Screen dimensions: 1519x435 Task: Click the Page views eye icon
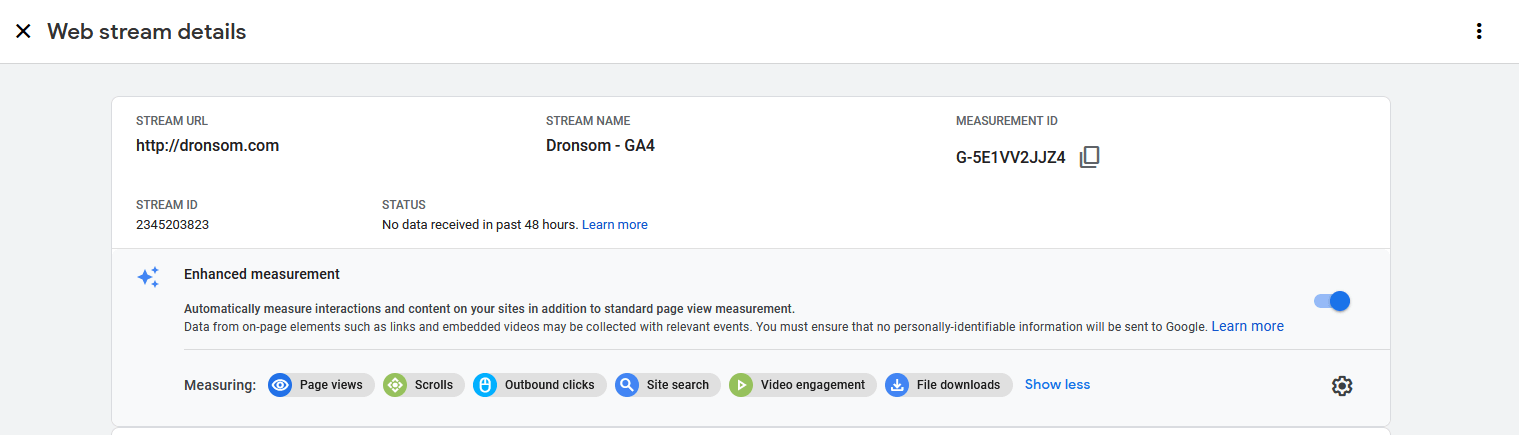pos(280,385)
